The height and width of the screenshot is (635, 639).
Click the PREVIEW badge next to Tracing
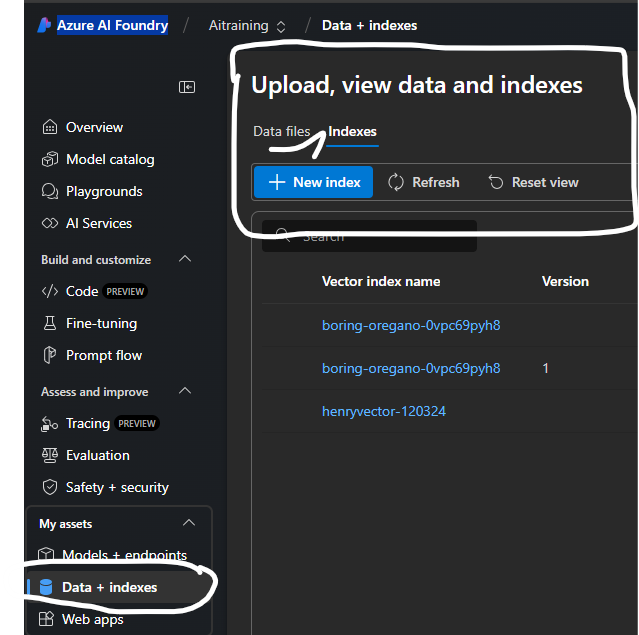(137, 423)
